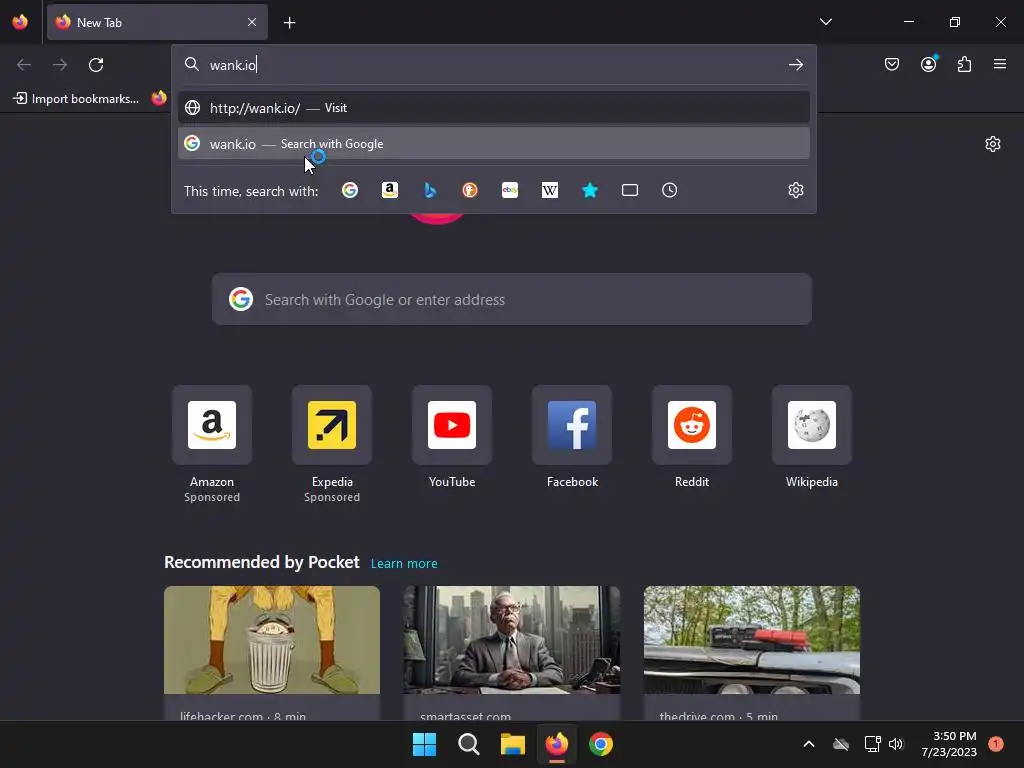Click the network icon in system tray
The height and width of the screenshot is (768, 1024).
point(872,744)
